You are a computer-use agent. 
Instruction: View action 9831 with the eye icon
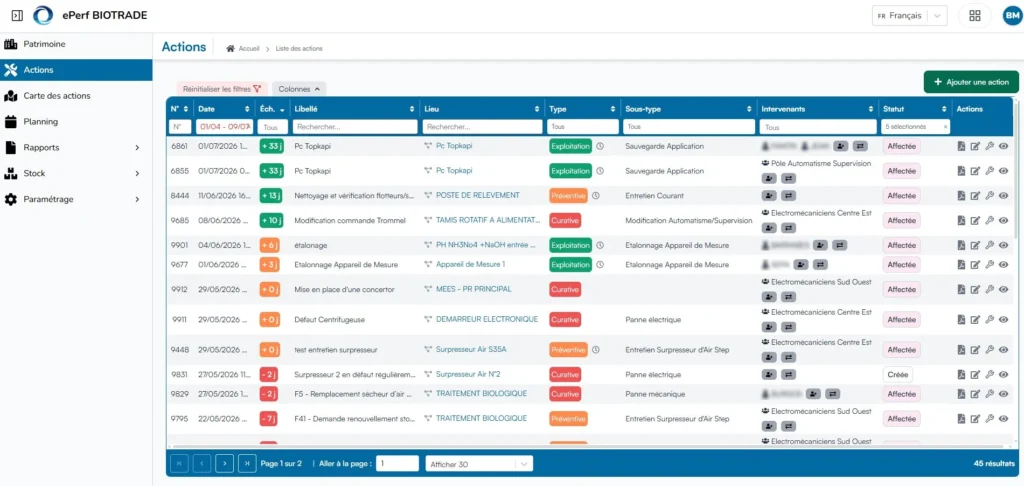pyautogui.click(x=1004, y=374)
